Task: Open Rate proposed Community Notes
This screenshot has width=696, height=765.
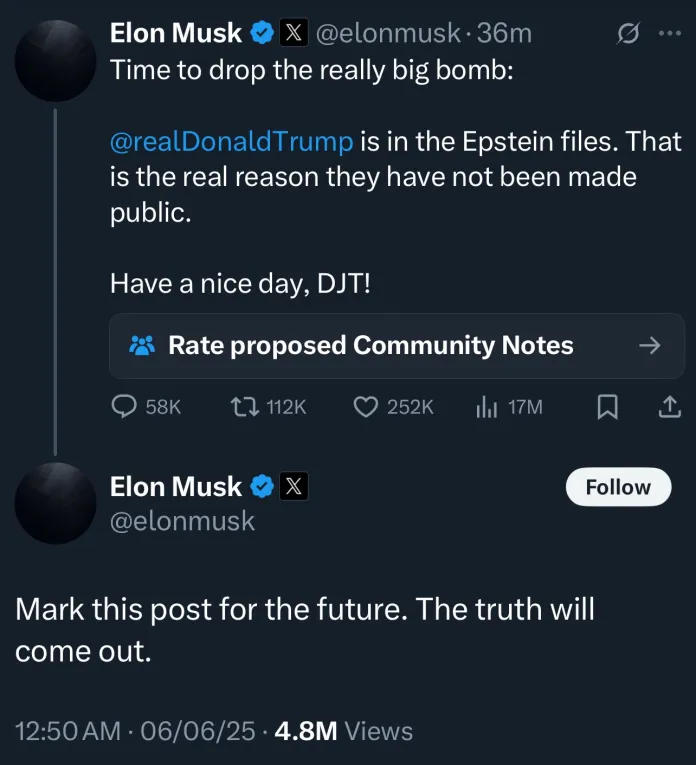Action: (370, 346)
